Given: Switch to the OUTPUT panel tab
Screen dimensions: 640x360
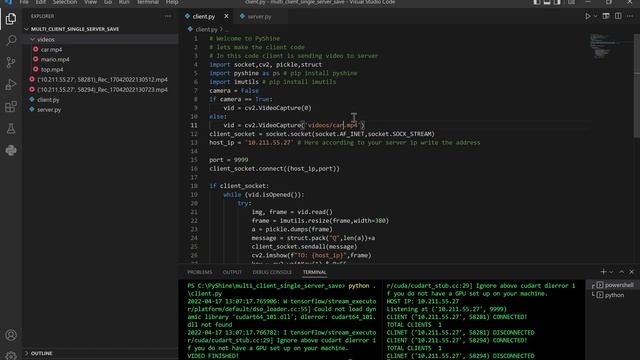Looking at the screenshot, I should (232, 272).
